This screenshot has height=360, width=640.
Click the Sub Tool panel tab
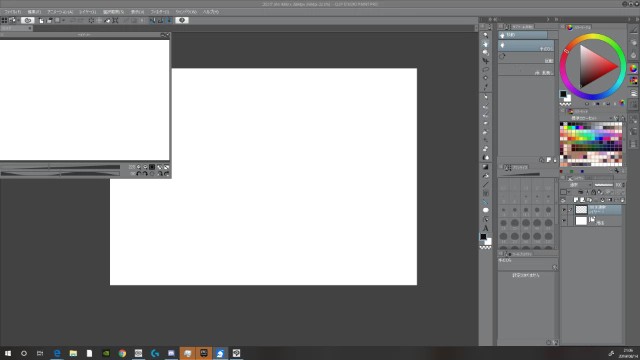pyautogui.click(x=520, y=27)
